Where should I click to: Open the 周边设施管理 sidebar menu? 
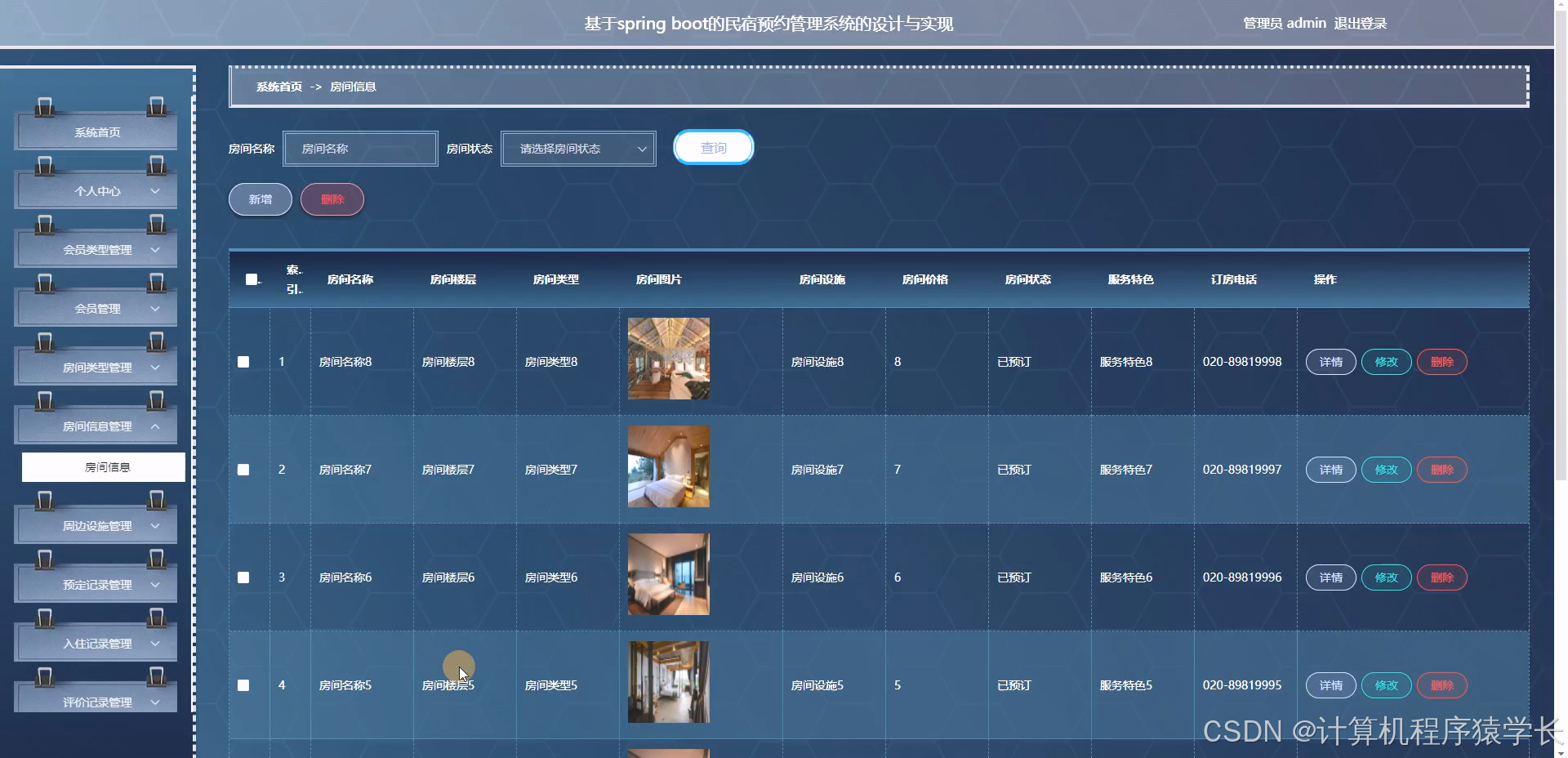(96, 526)
